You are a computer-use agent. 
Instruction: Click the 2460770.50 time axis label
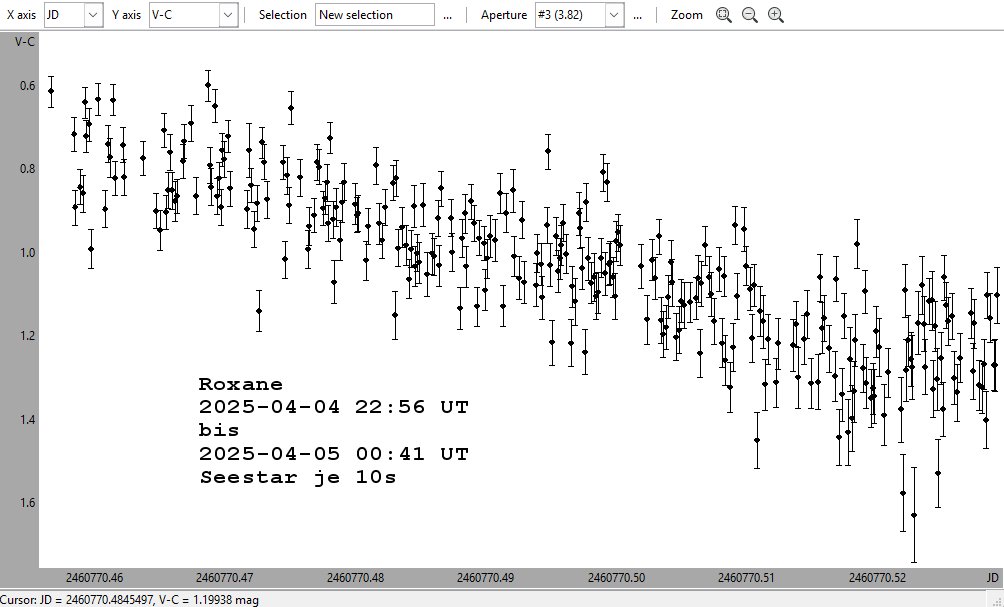617,578
